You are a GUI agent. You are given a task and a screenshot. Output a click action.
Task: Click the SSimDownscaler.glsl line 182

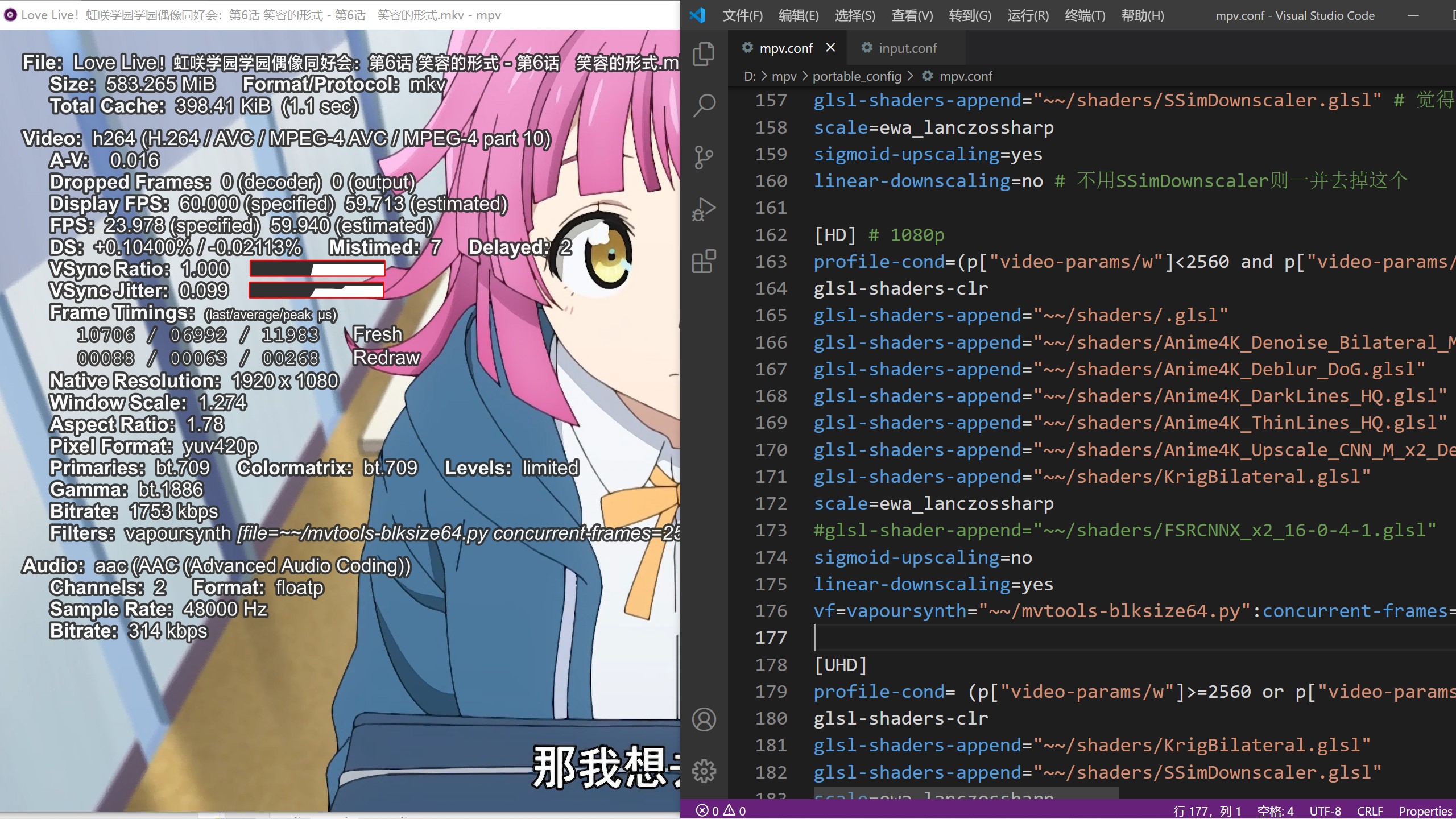point(1098,772)
